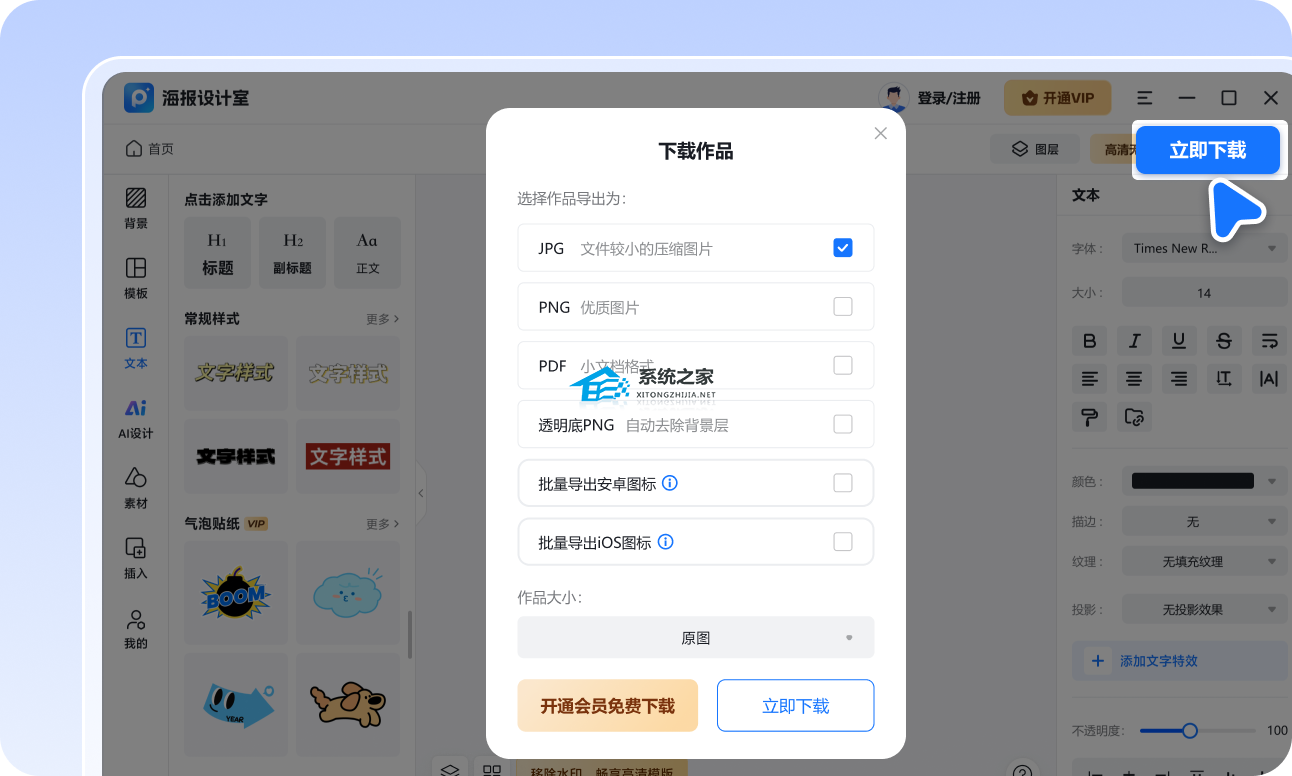Open the AI设计 panel

(136, 419)
